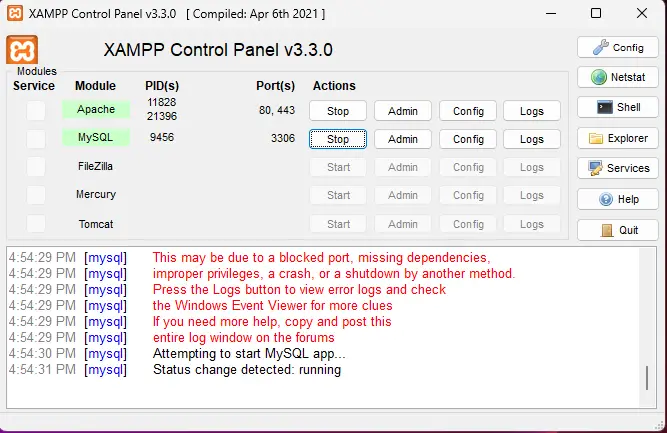The image size is (667, 433).
Task: Click the 4:54:30 PM timestamp in log
Action: coord(42,353)
